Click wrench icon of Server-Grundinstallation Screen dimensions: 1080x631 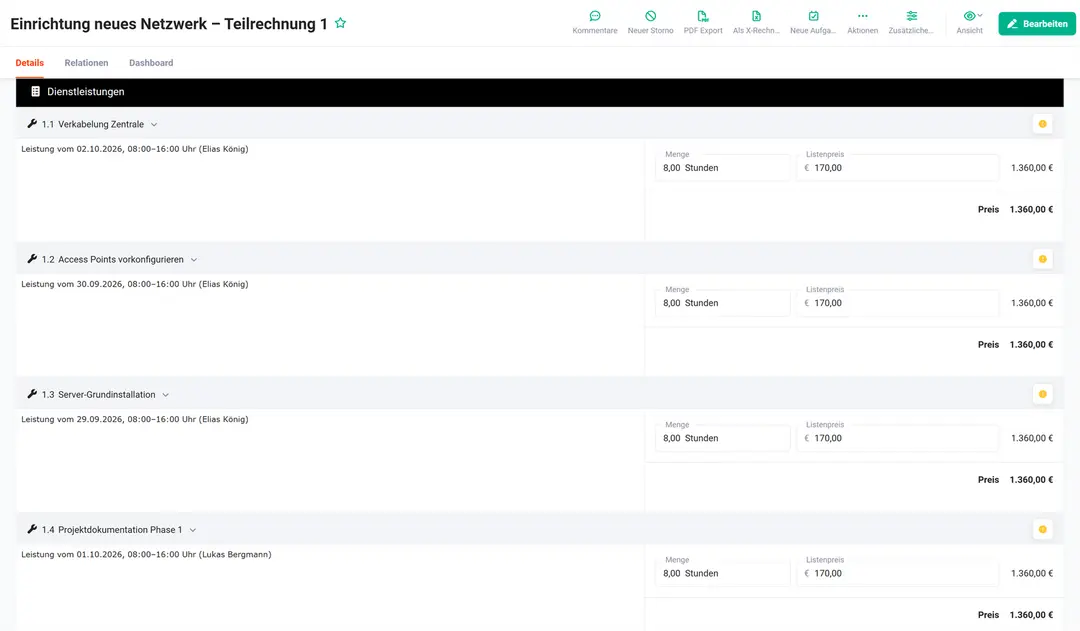(32, 394)
